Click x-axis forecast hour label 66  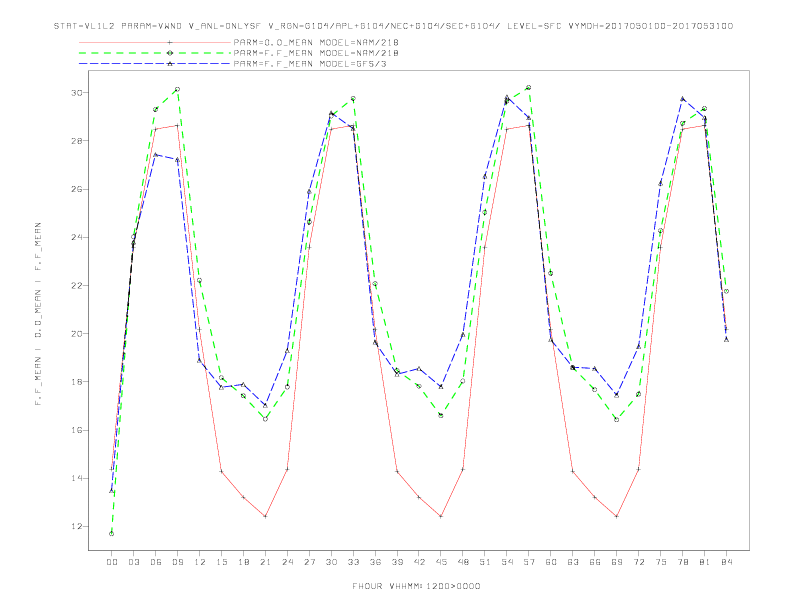[x=595, y=562]
